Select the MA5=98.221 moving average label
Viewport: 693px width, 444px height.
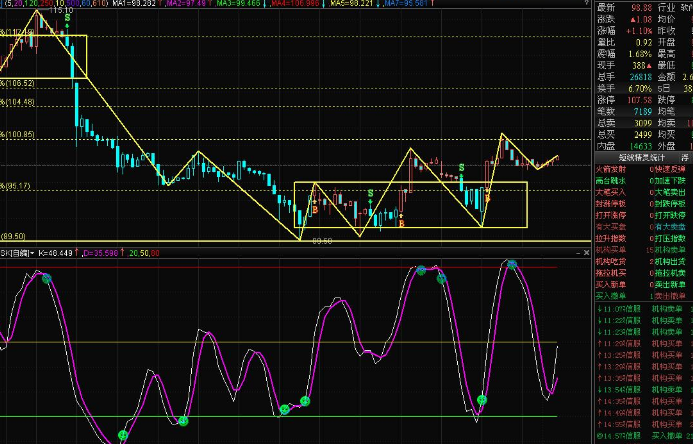352,3
